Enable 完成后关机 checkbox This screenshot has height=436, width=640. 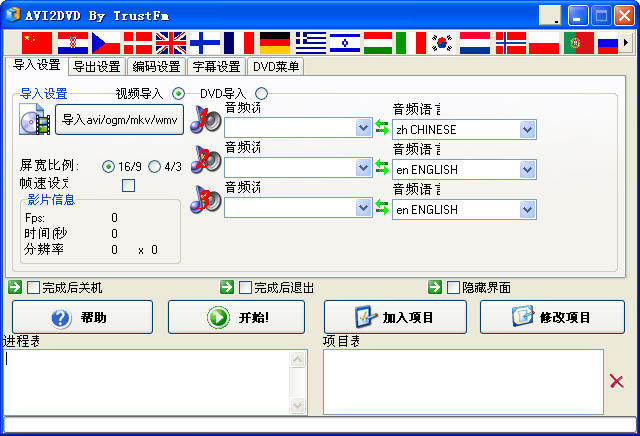[33, 287]
